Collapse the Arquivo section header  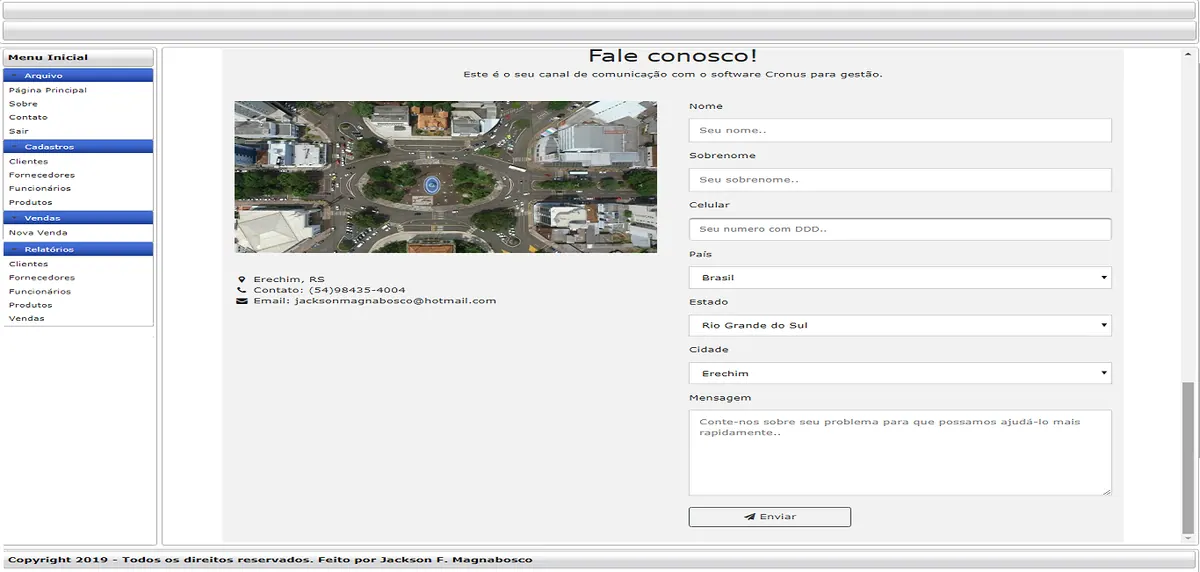pyautogui.click(x=78, y=75)
